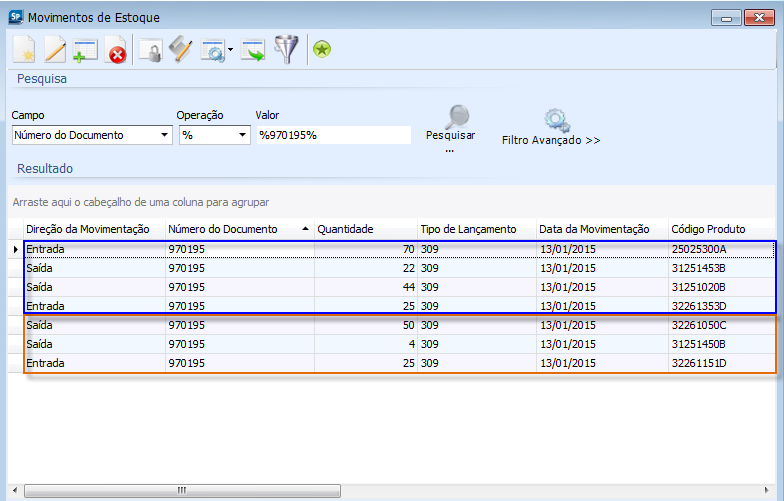Open dropdown arrow beside the gear window icon
The width and height of the screenshot is (784, 501).
pyautogui.click(x=231, y=50)
